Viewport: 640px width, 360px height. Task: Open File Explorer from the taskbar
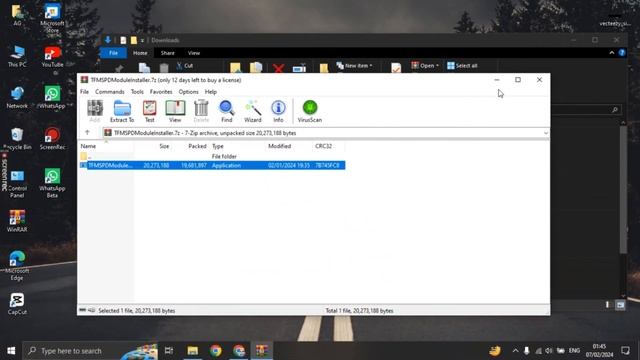coord(193,351)
